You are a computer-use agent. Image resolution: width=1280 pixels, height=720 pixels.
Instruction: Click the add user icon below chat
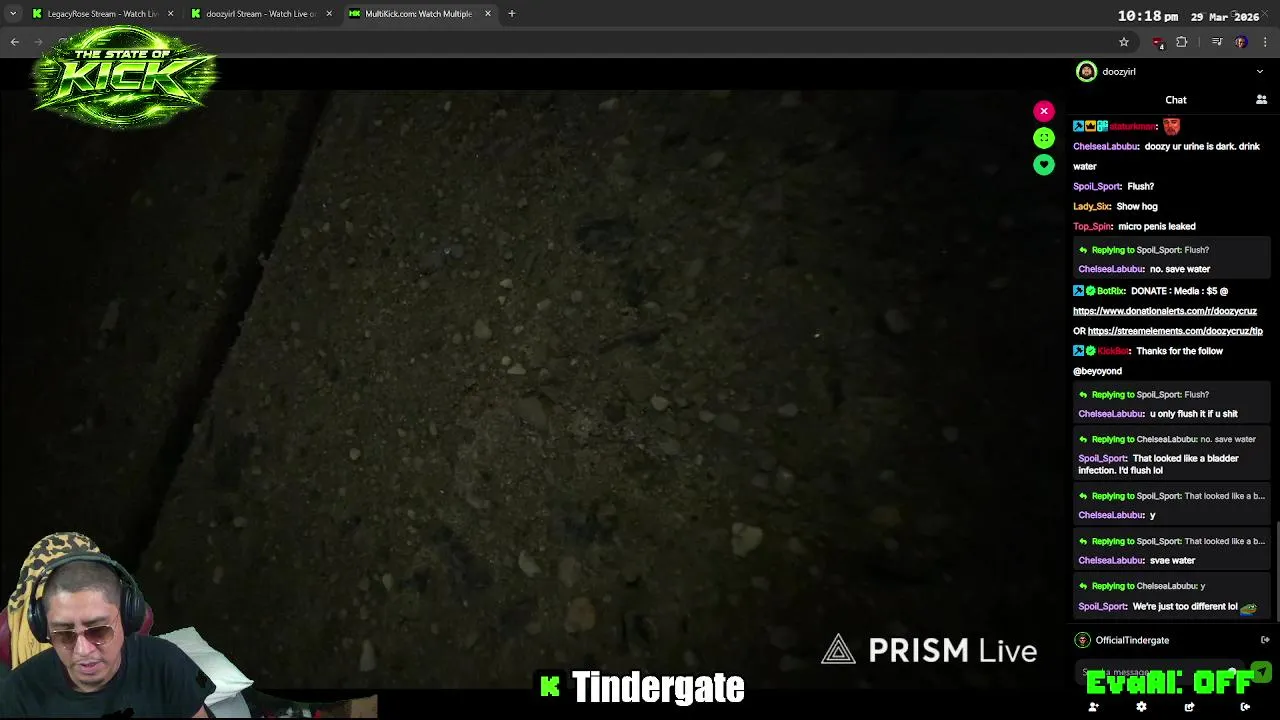click(1093, 707)
